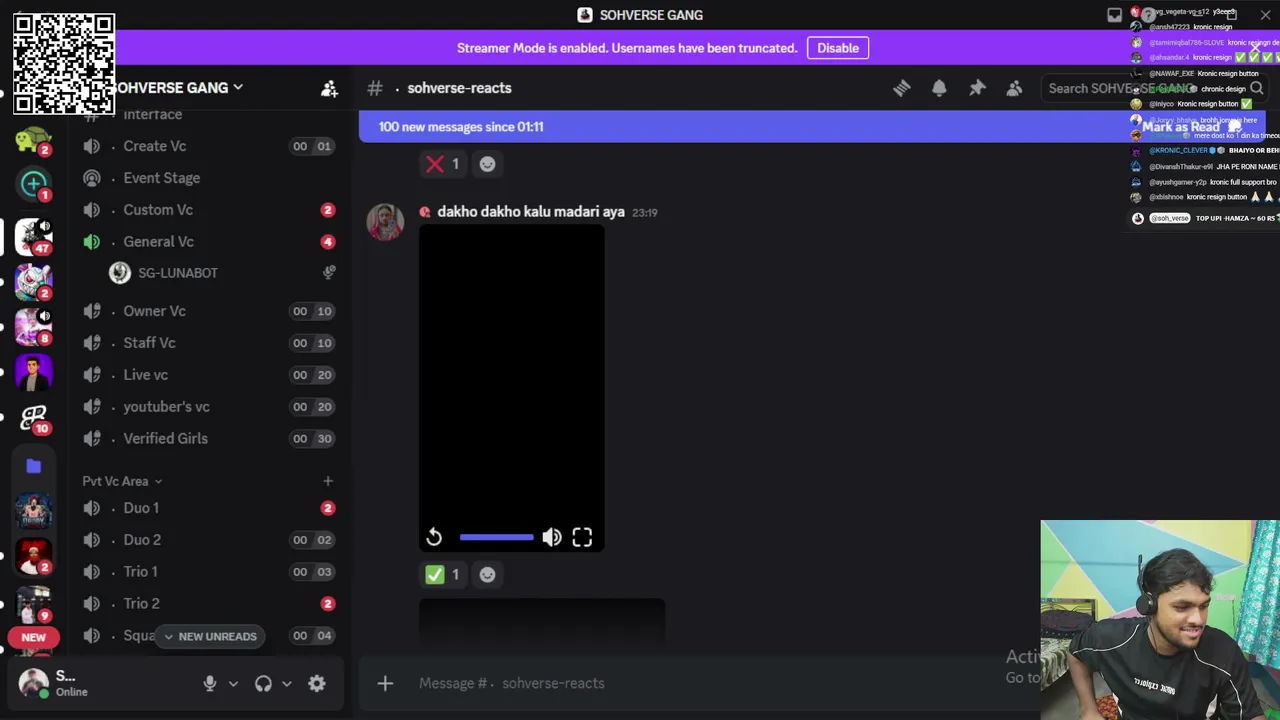Join the Staff Vc channel

pos(208,343)
